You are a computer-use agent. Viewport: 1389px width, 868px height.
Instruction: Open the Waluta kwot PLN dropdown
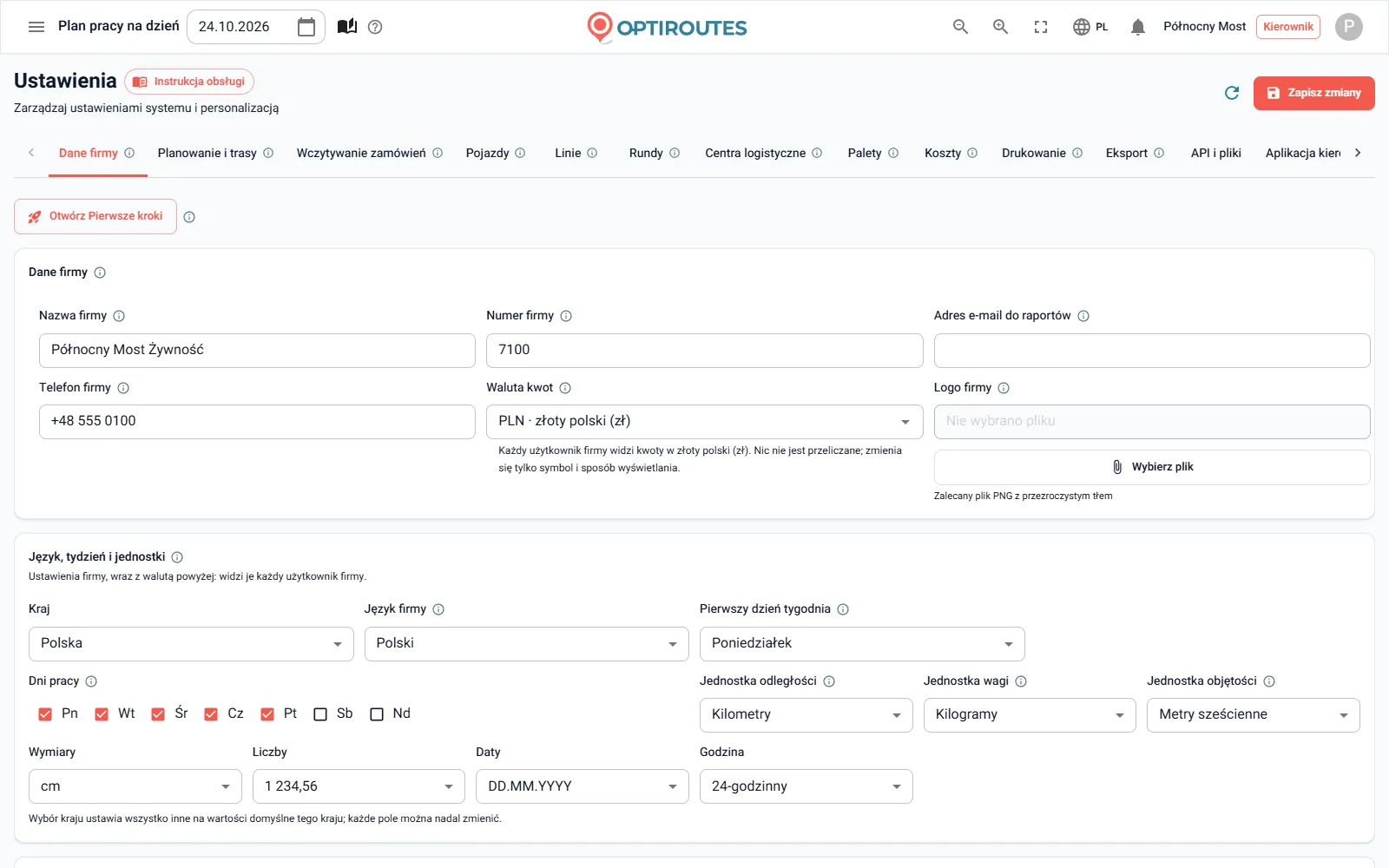click(704, 422)
